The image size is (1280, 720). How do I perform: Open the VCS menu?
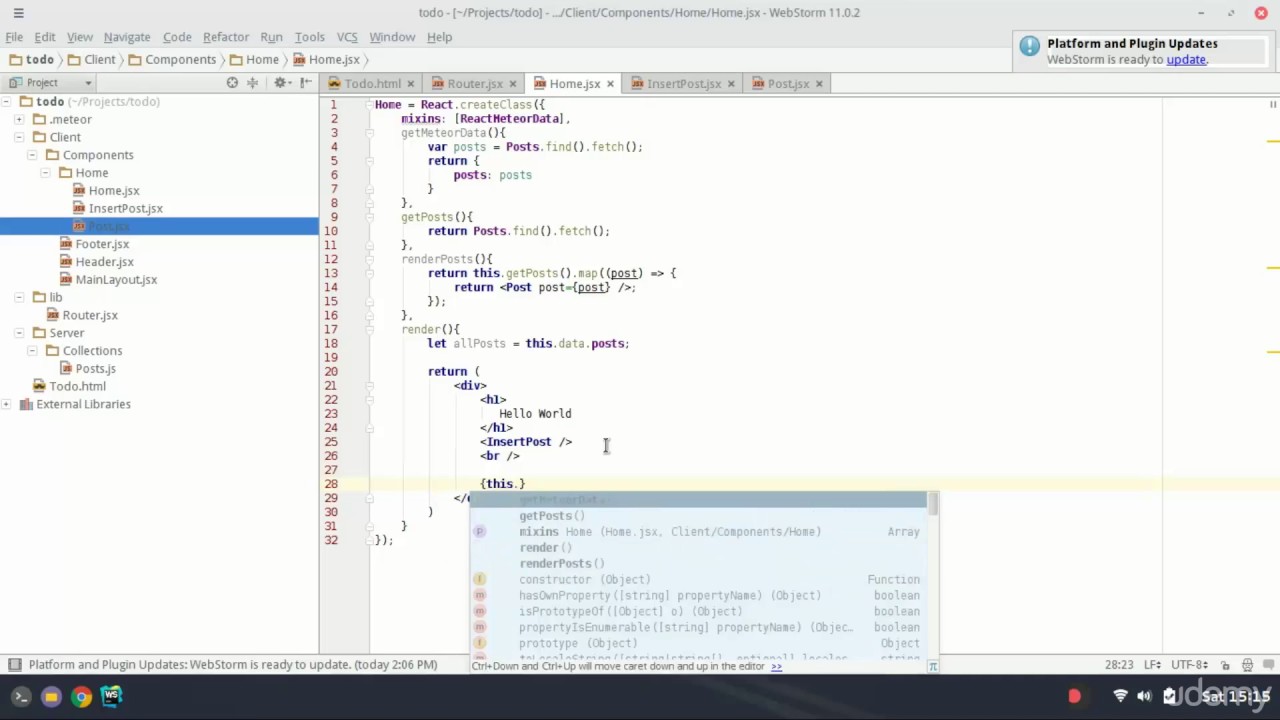point(347,37)
